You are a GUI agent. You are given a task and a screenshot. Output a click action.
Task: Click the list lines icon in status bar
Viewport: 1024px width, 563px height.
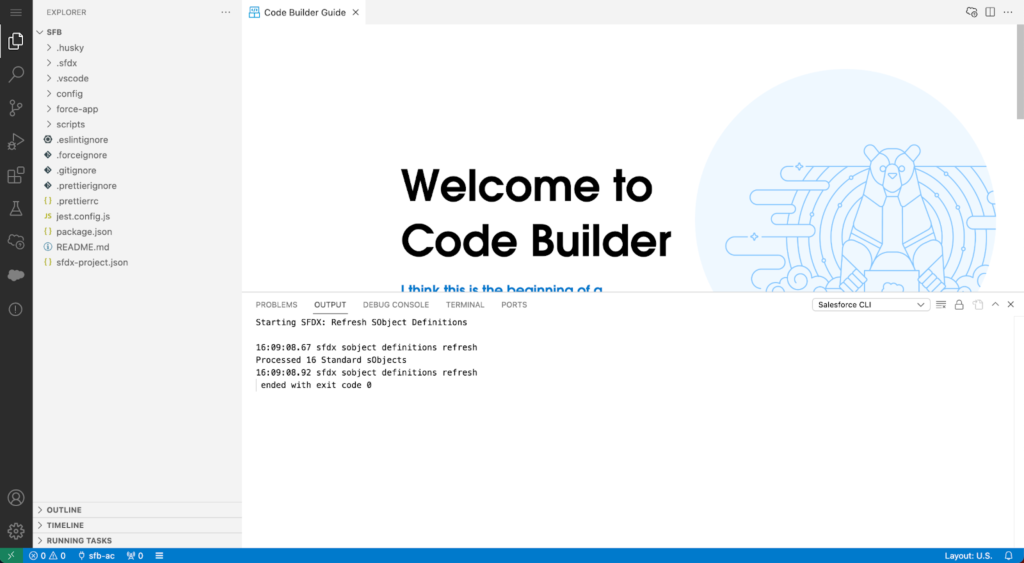tap(159, 556)
